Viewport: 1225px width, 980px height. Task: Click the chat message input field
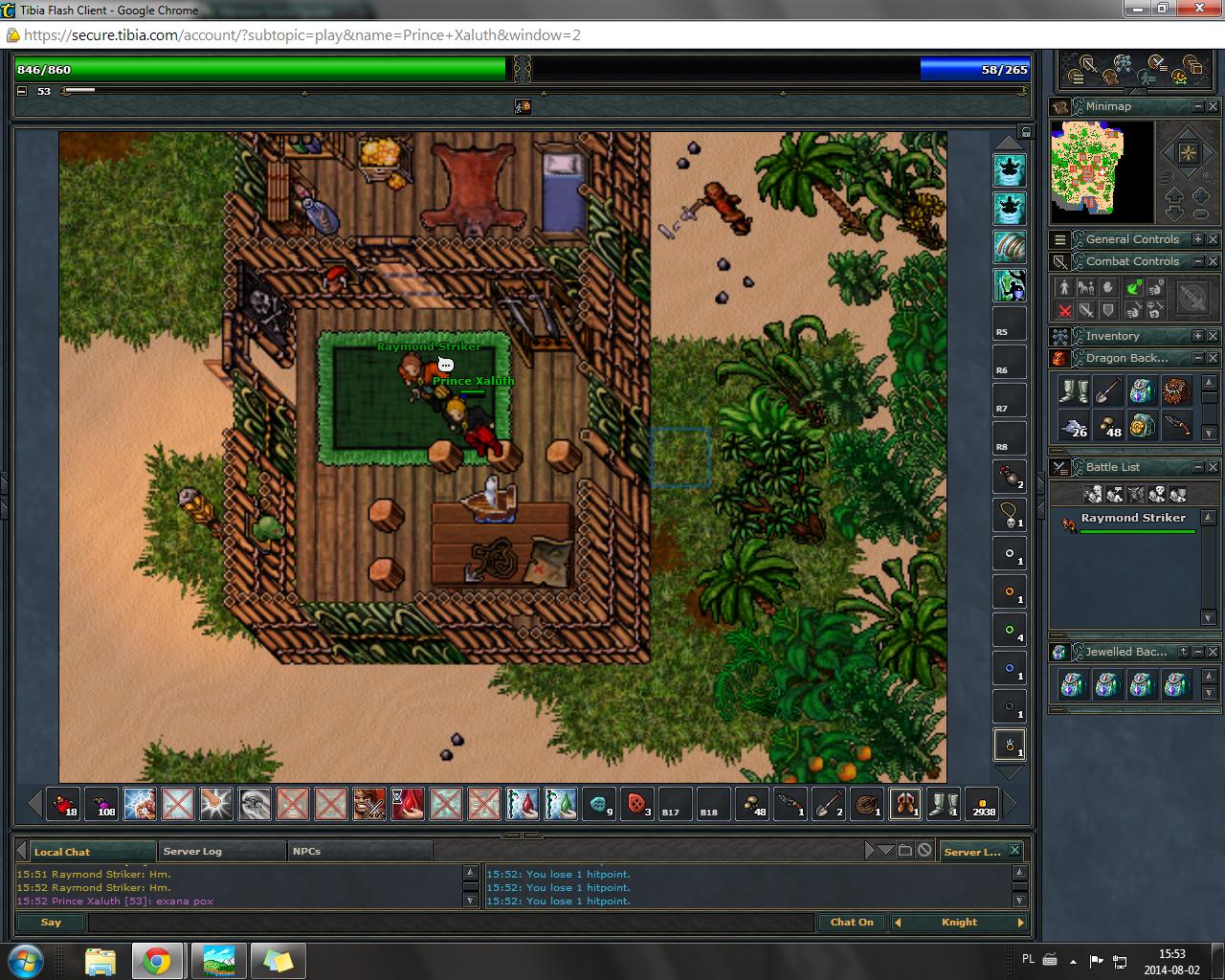[450, 923]
